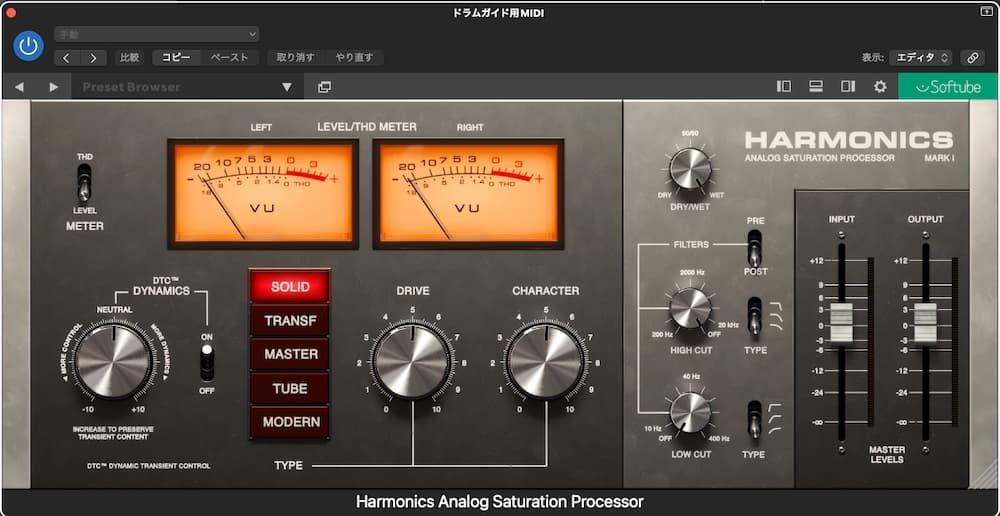Click the DRY/WET mix knob
This screenshot has height=516, width=1000.
(691, 168)
